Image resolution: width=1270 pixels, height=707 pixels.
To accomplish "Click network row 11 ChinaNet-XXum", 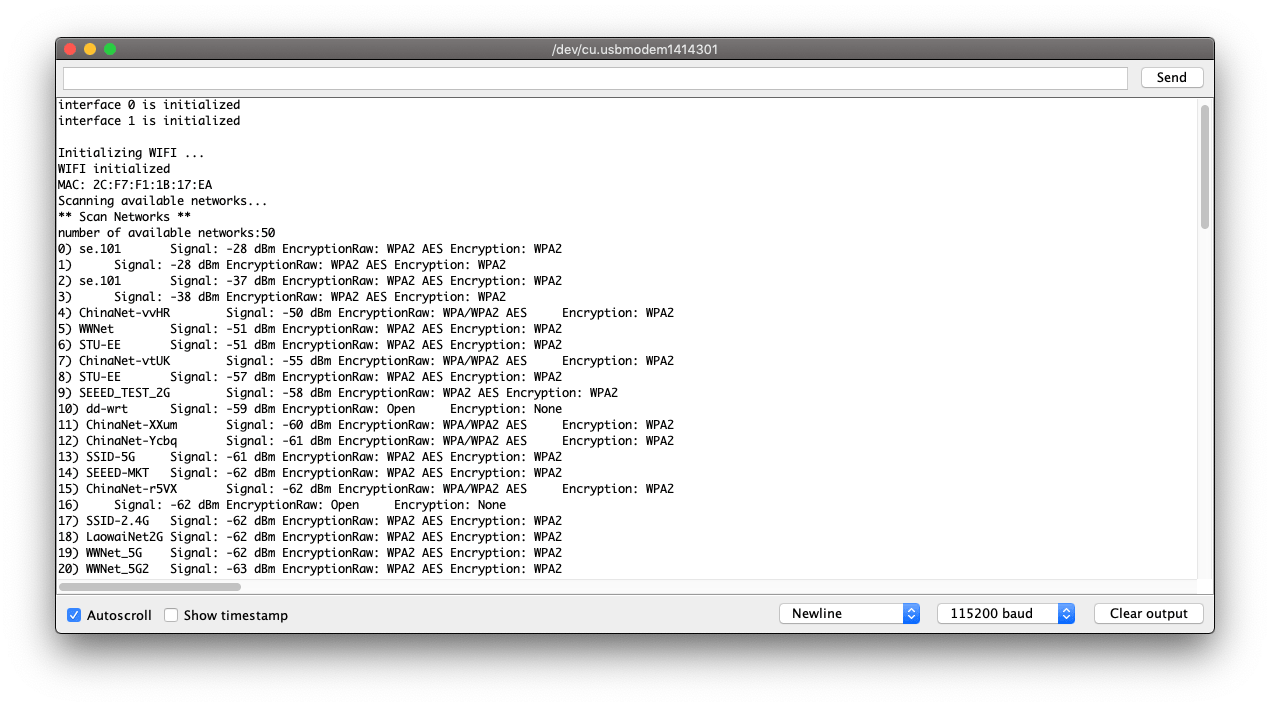I will pos(366,425).
